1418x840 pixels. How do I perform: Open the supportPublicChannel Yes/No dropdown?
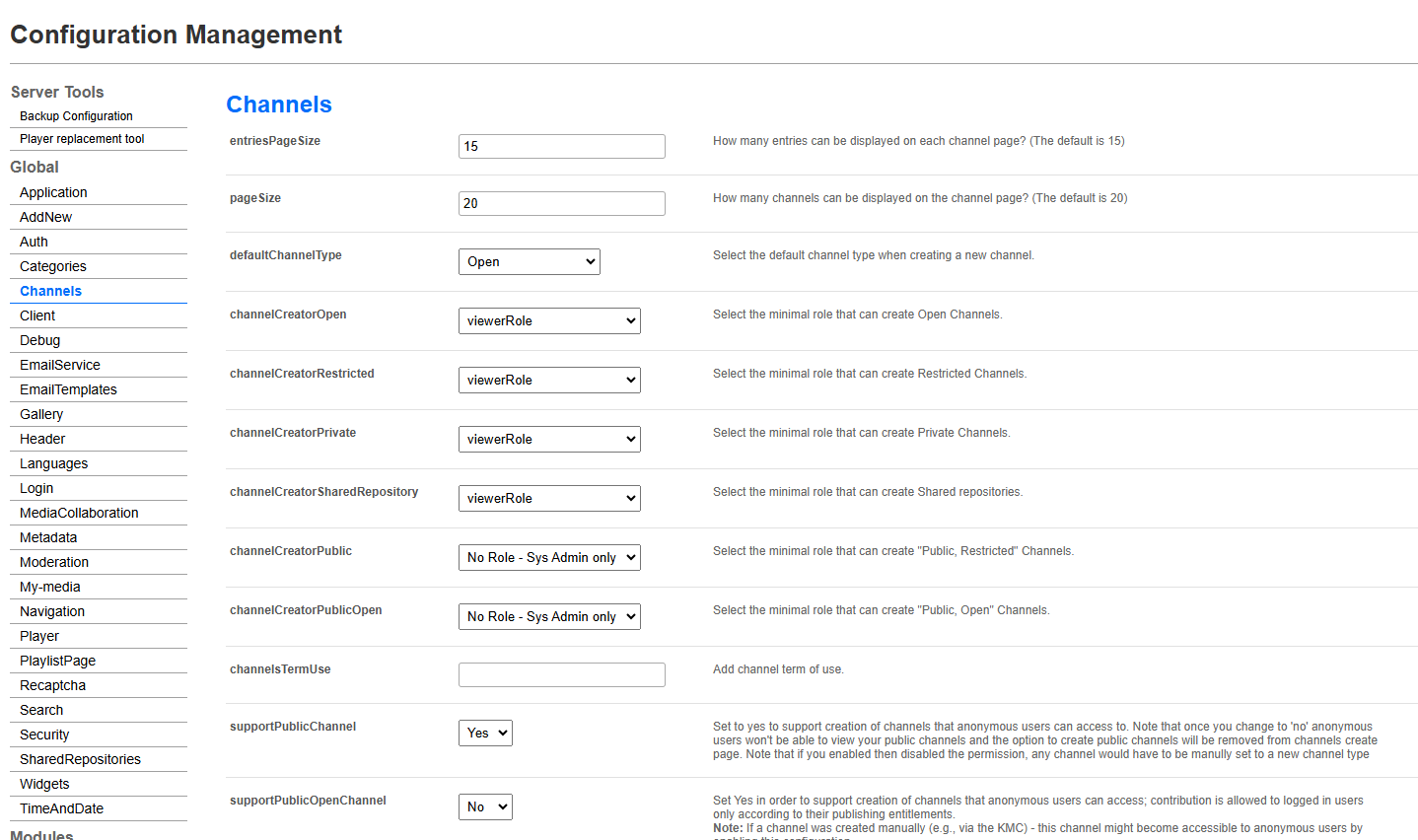[x=485, y=733]
